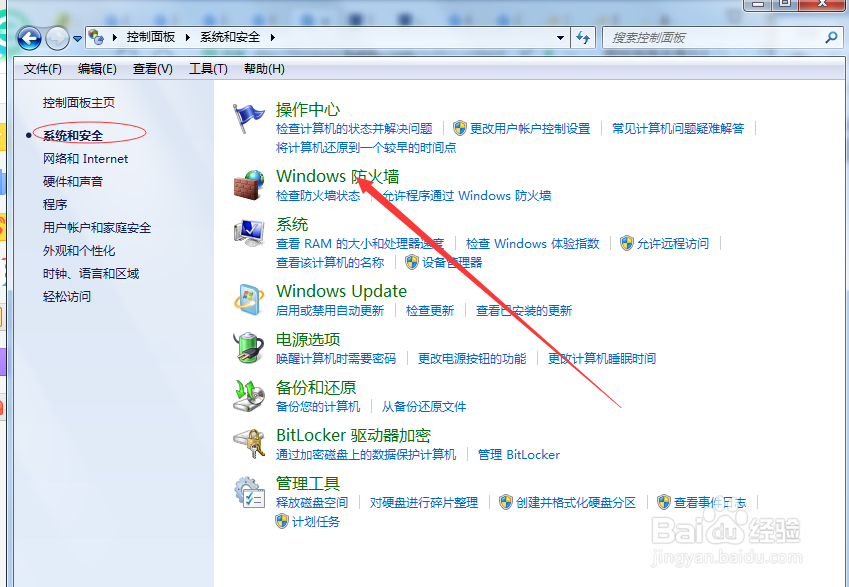Image resolution: width=849 pixels, height=587 pixels.
Task: Select 时钟、语言和区域 in the sidebar
Action: click(x=91, y=273)
